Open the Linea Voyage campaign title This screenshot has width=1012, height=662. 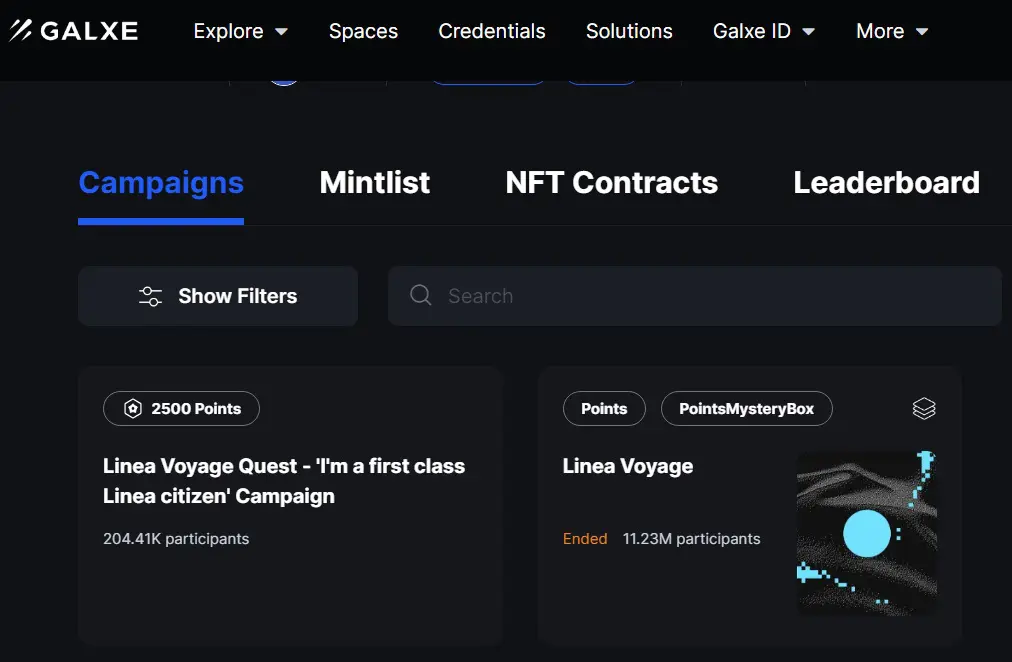pos(628,466)
